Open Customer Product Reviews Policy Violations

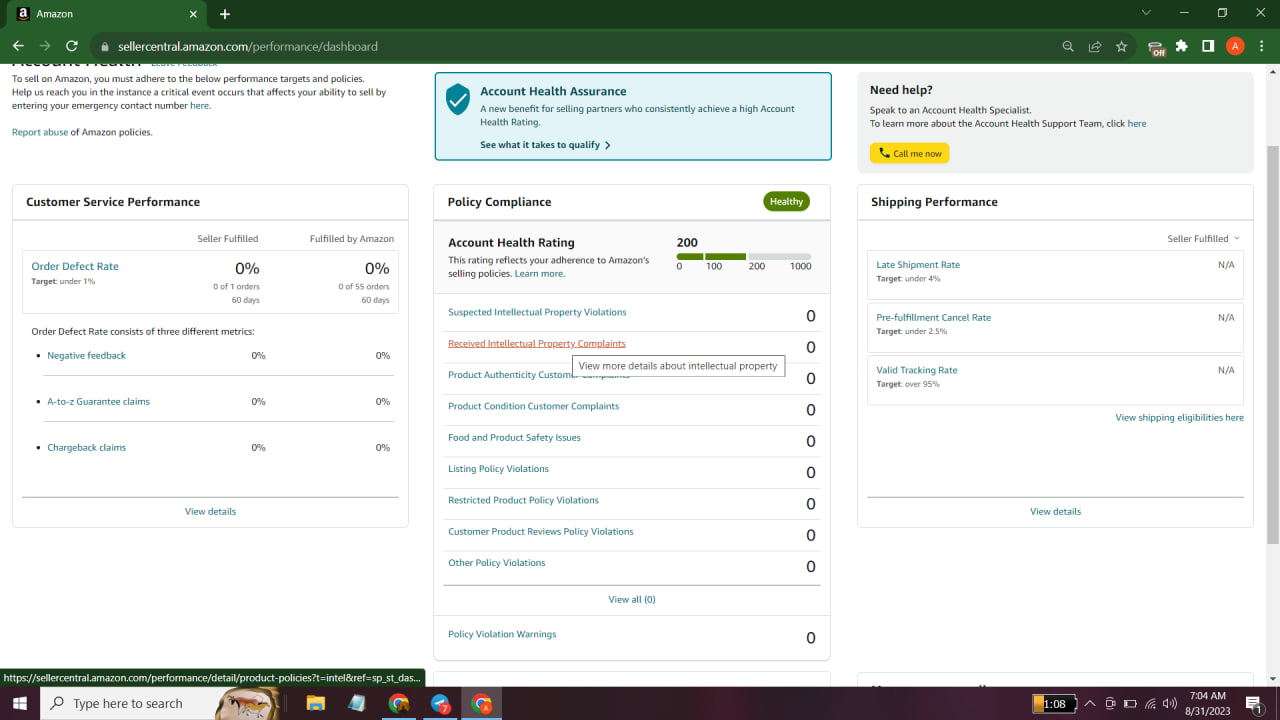pos(541,532)
